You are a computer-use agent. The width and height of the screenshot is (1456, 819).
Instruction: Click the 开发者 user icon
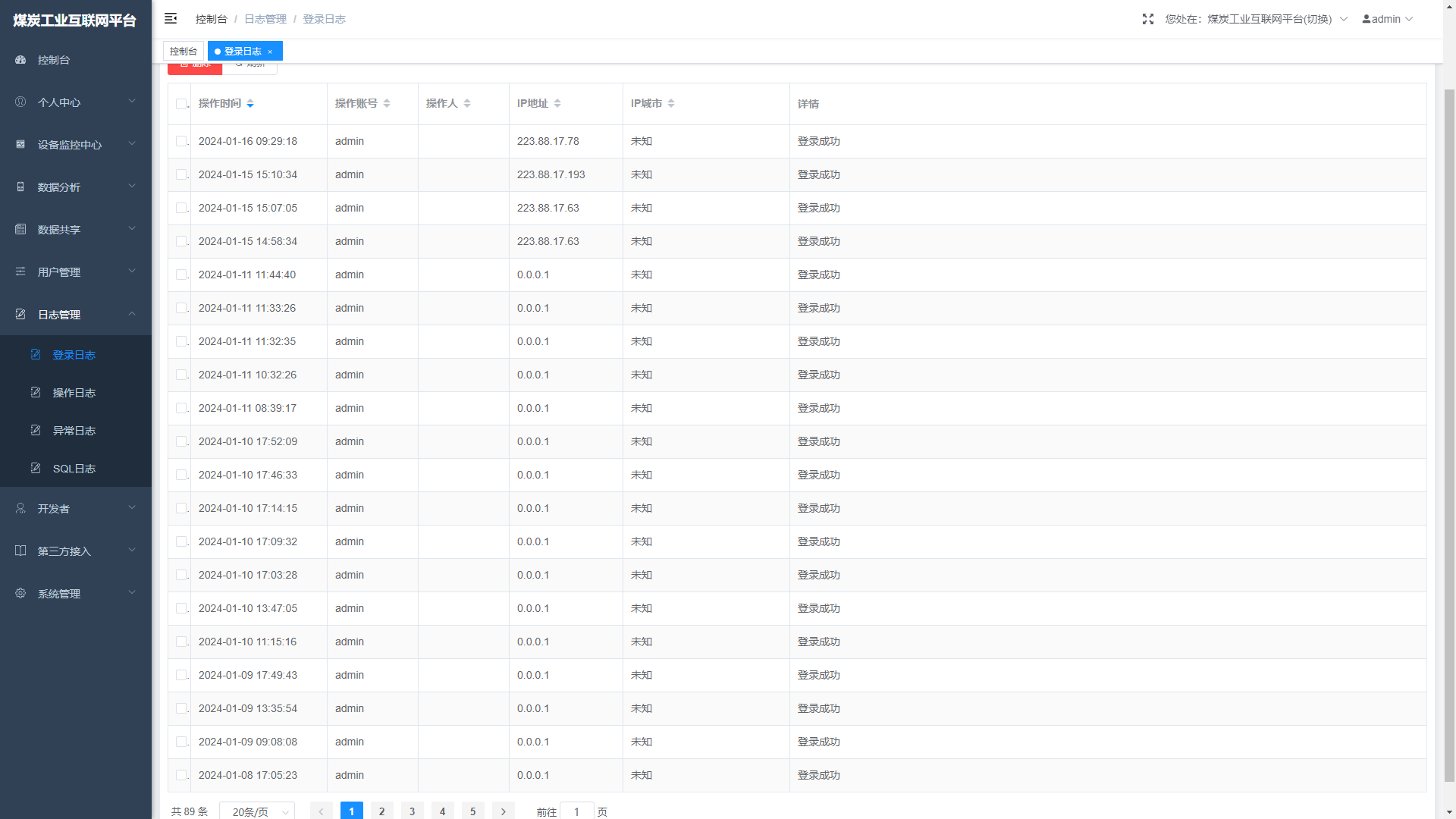(20, 508)
